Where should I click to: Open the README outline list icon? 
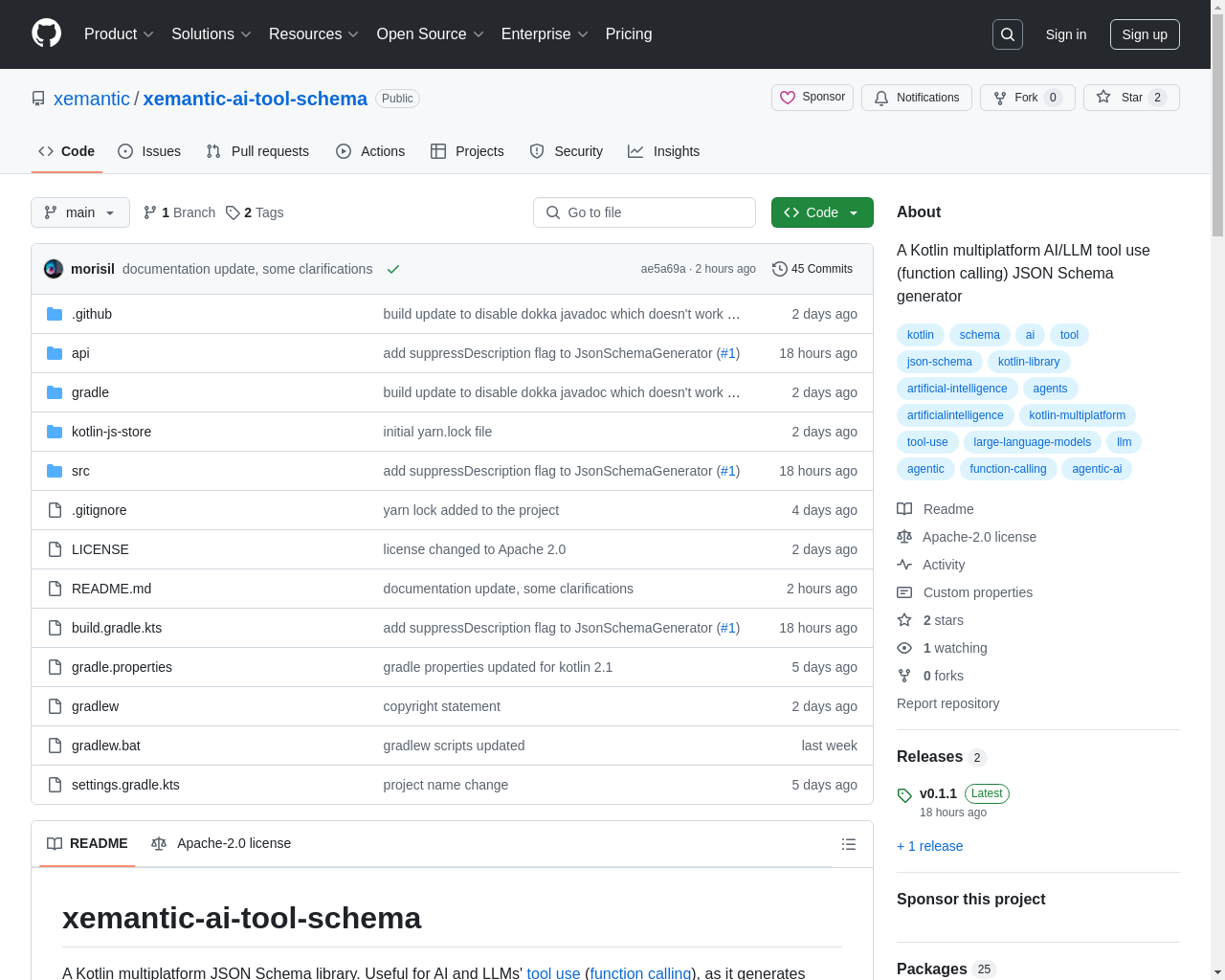tap(849, 844)
